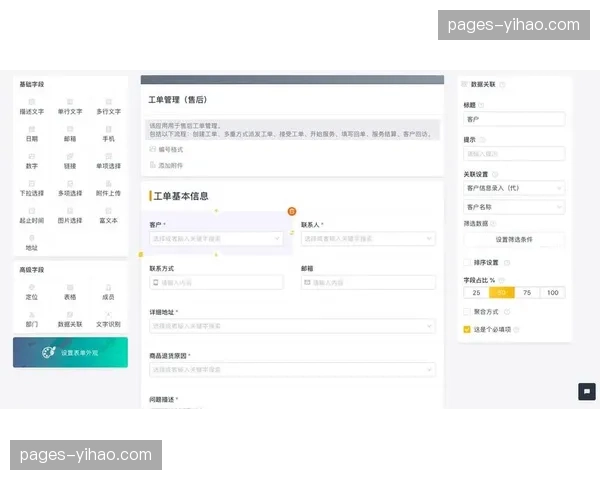Open the chat support icon
The image size is (600, 480).
coord(587,392)
